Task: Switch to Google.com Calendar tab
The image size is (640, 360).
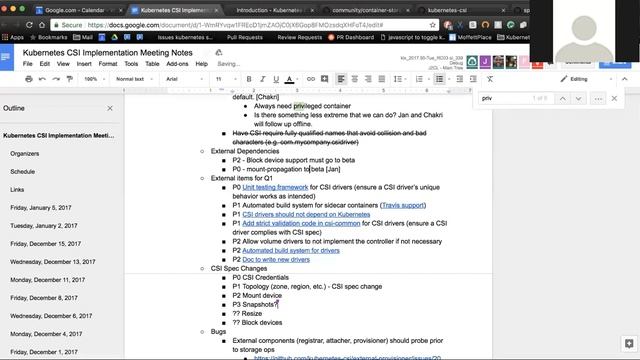Action: pyautogui.click(x=78, y=10)
